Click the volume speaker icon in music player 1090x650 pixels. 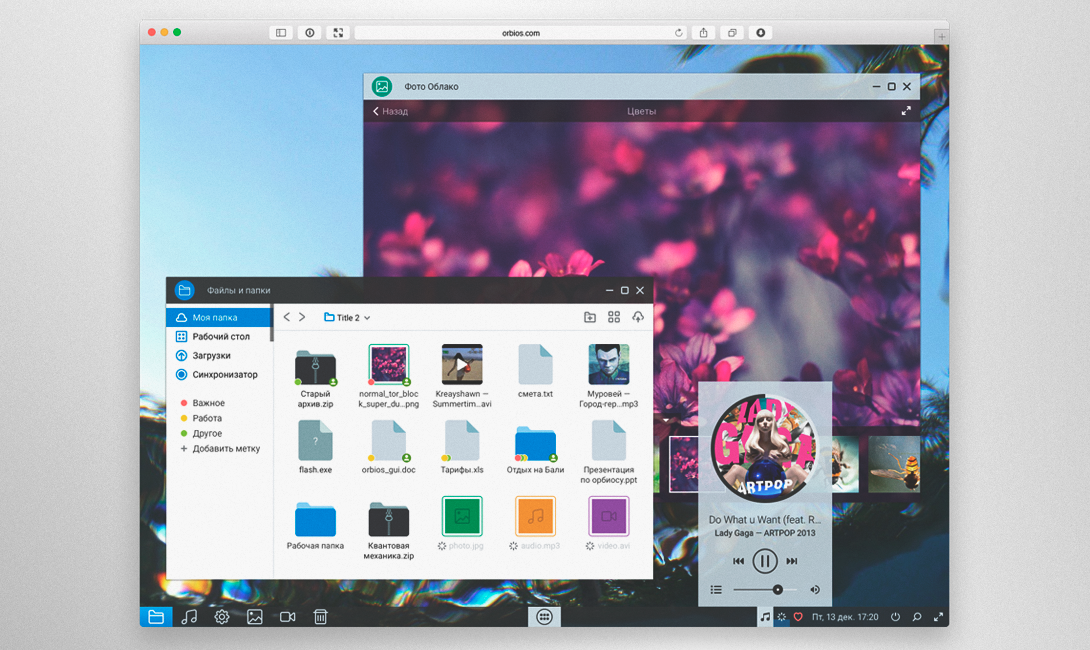(x=815, y=590)
